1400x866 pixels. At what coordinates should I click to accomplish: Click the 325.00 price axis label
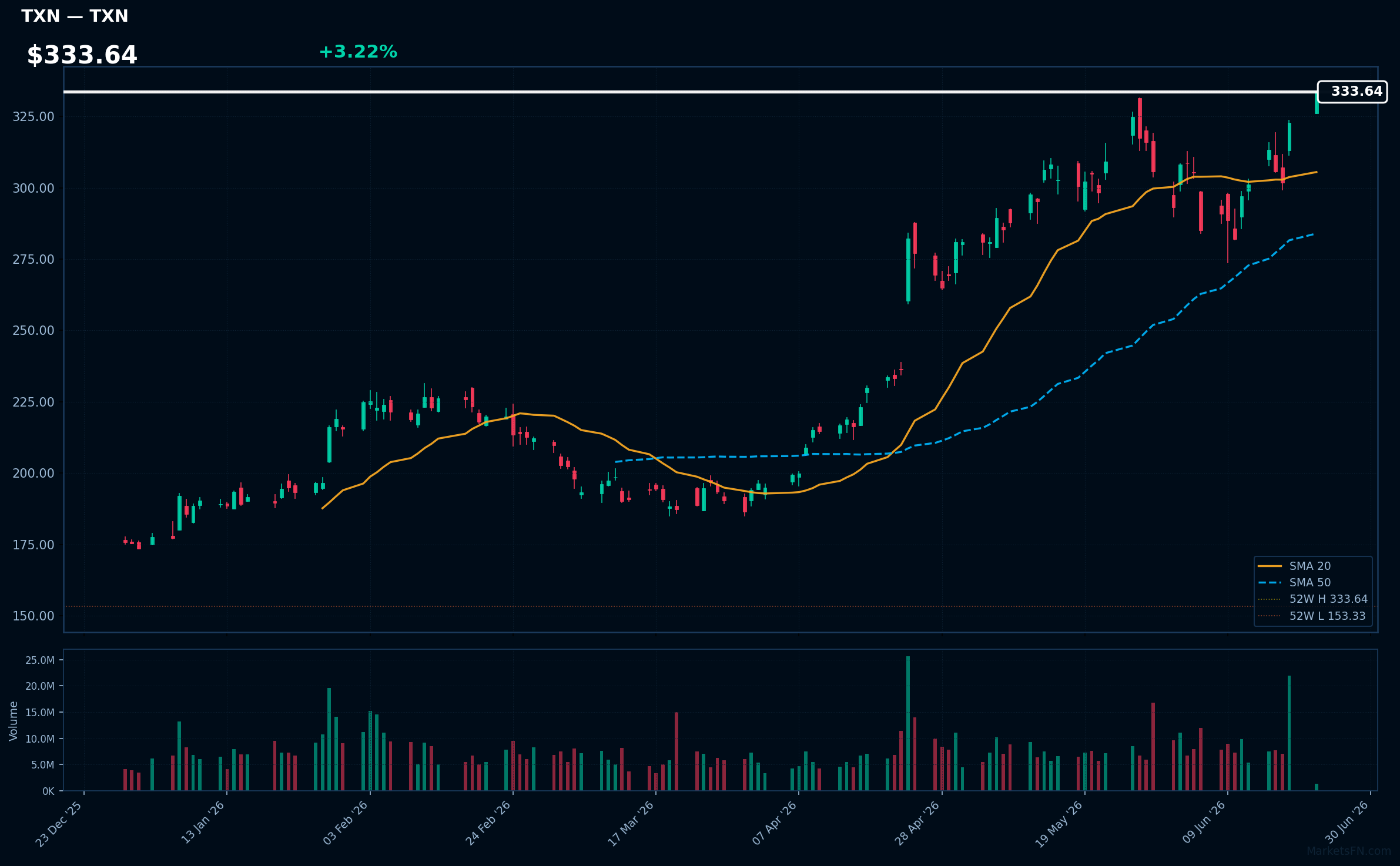coord(34,117)
